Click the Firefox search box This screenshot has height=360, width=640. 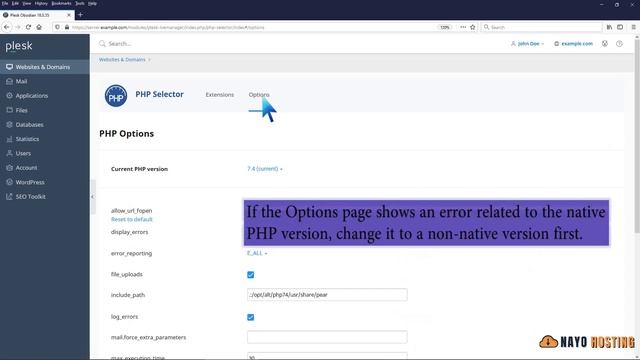point(542,27)
